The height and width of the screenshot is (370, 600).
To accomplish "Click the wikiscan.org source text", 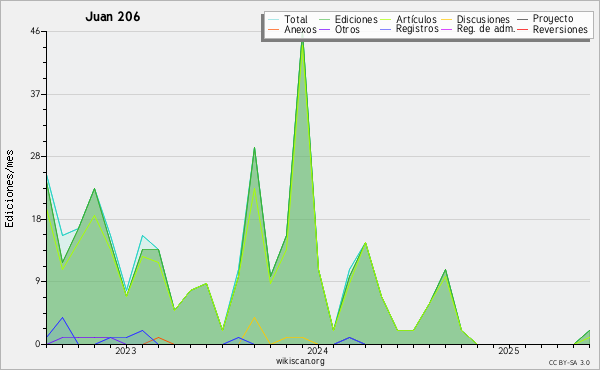I will (x=300, y=361).
